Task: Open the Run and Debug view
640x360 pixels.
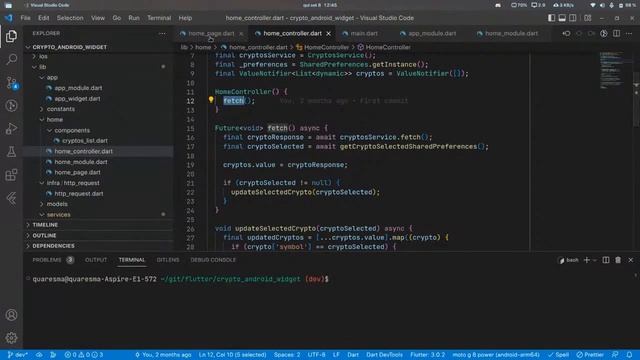Action: pos(11,129)
